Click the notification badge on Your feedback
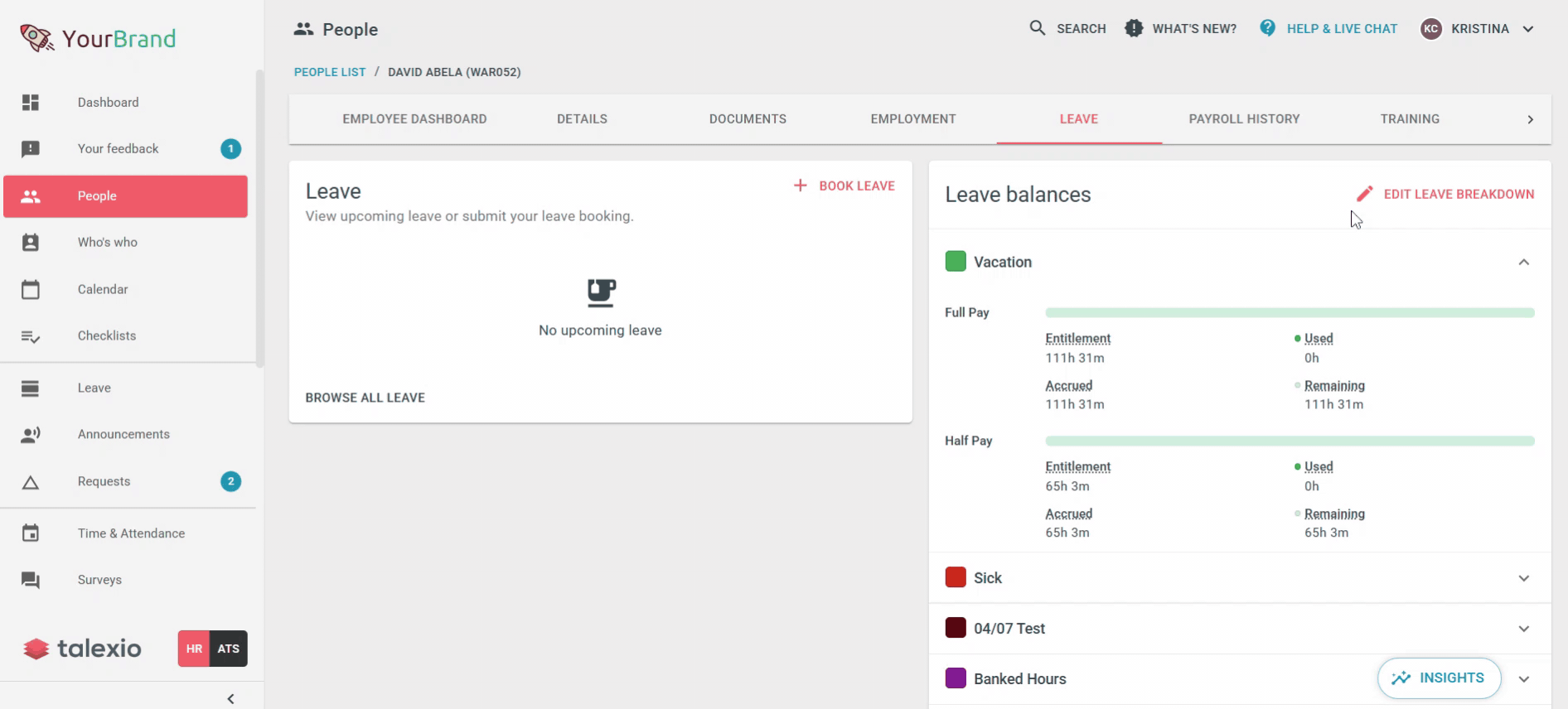This screenshot has width=1568, height=709. pyautogui.click(x=231, y=149)
